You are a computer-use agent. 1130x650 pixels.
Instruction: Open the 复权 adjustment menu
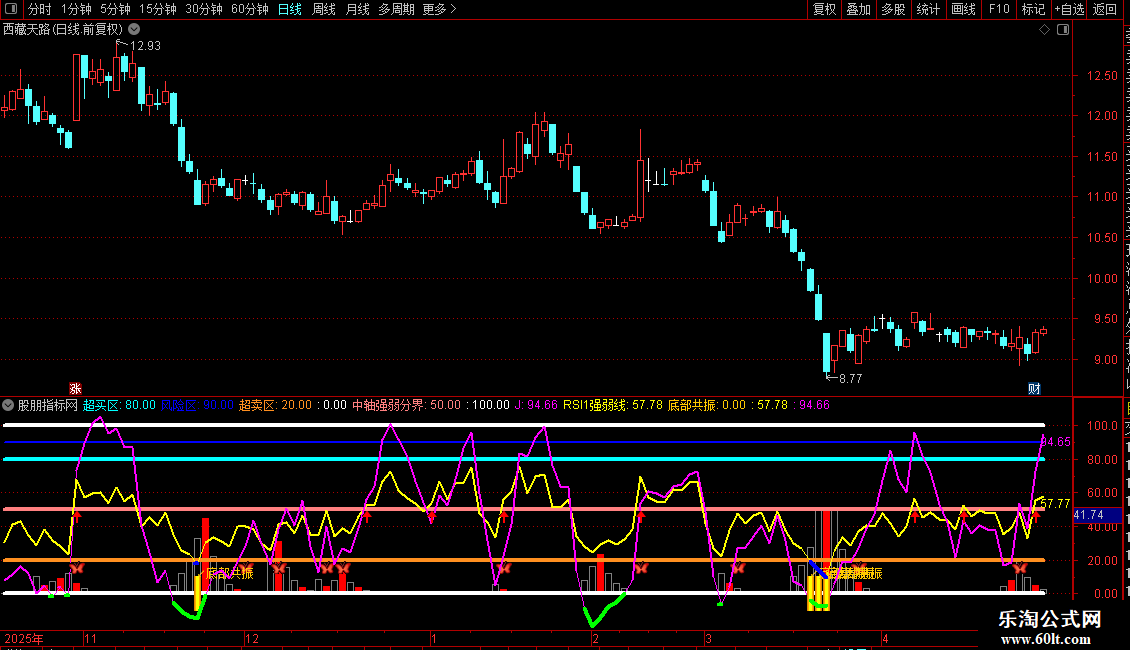[824, 9]
